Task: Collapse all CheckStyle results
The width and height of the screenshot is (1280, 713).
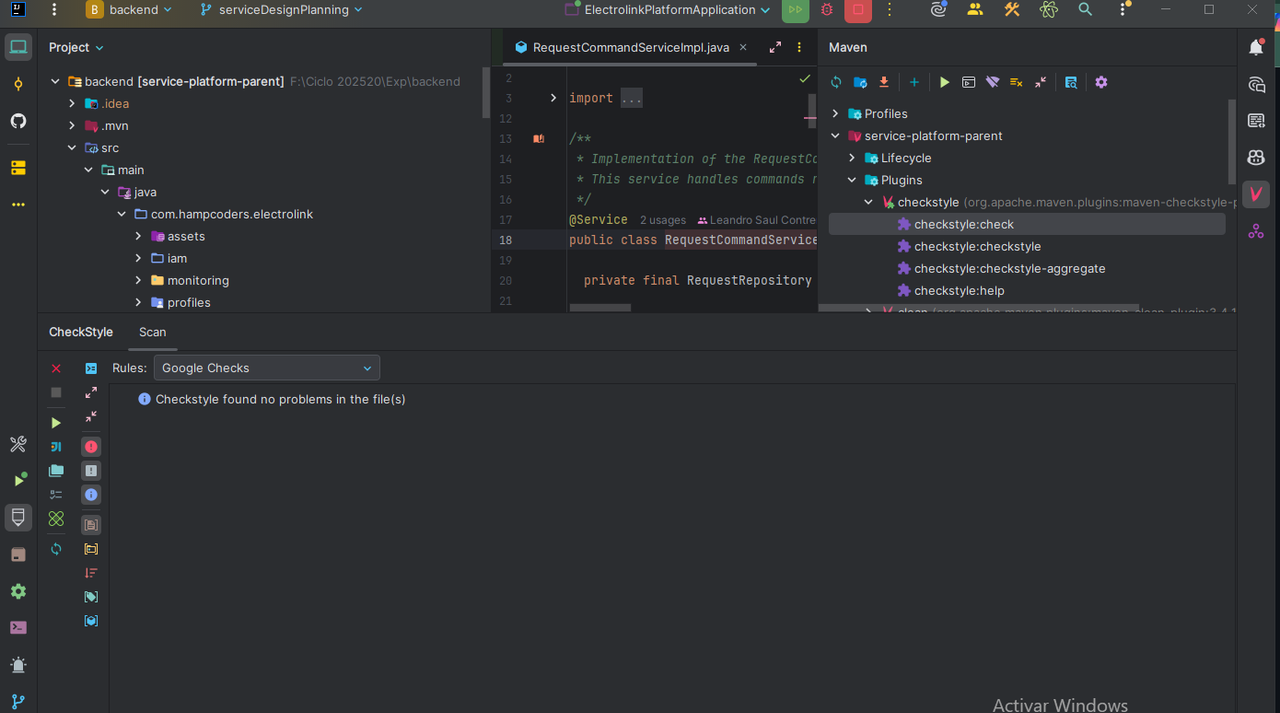Action: click(91, 417)
